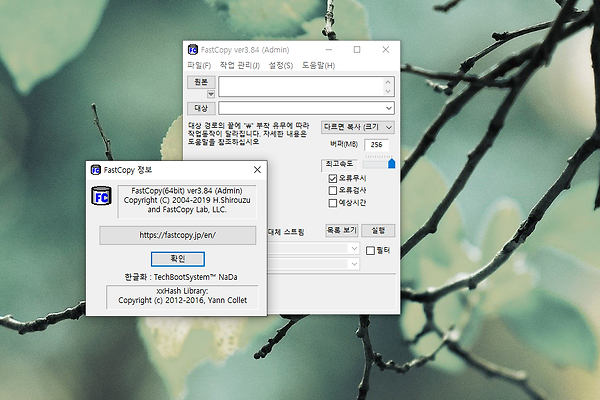600x400 pixels.
Task: Click the 확인 button in info dialog
Action: [178, 259]
